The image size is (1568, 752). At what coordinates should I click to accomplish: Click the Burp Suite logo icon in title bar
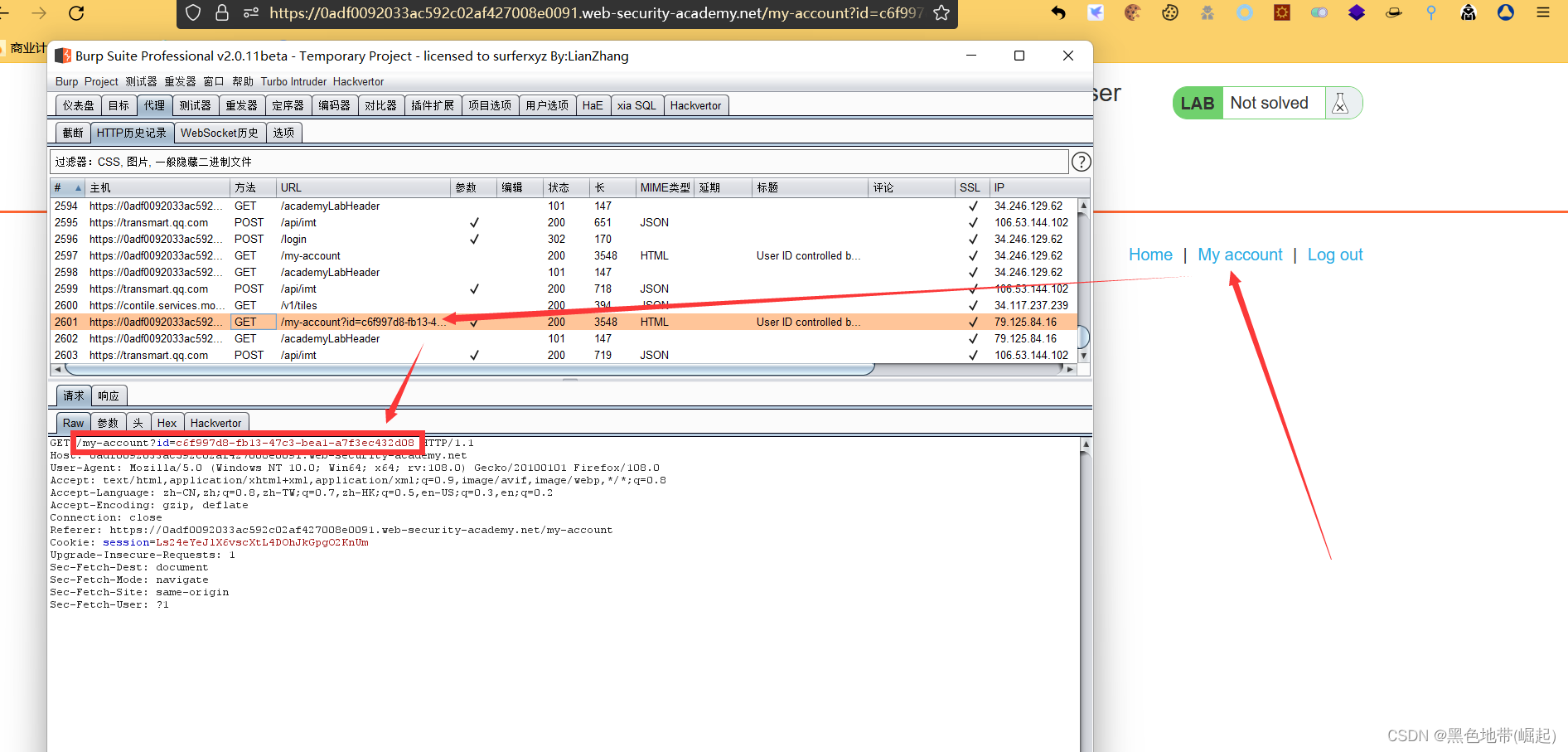(x=63, y=56)
